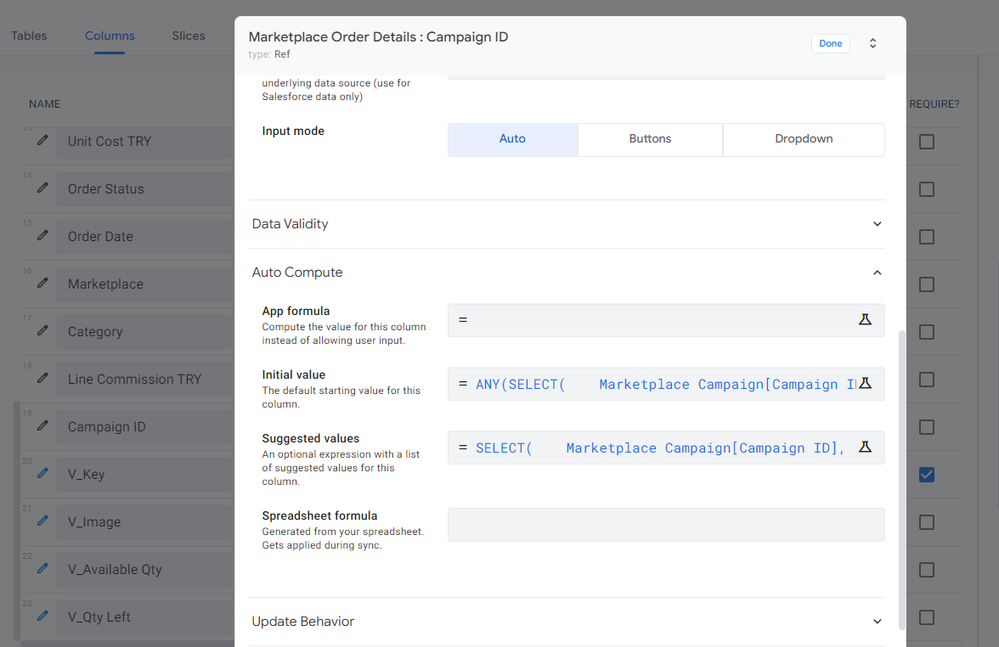This screenshot has height=647, width=999.
Task: Open the pencil editor for V_Available Qty
Action: click(x=43, y=568)
